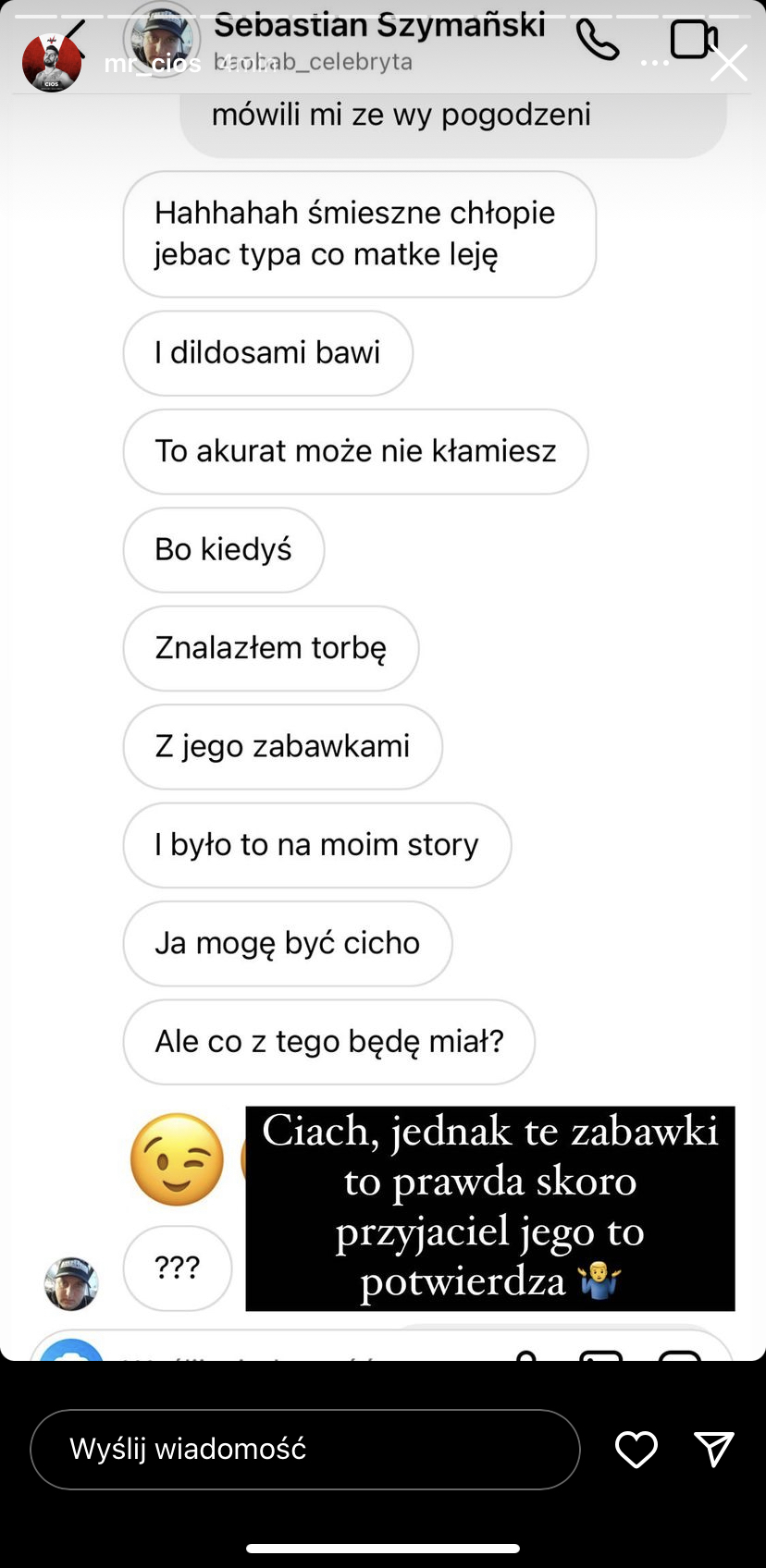Tap the 'Sebastian Szymański' name header
The image size is (766, 1568).
tap(379, 24)
